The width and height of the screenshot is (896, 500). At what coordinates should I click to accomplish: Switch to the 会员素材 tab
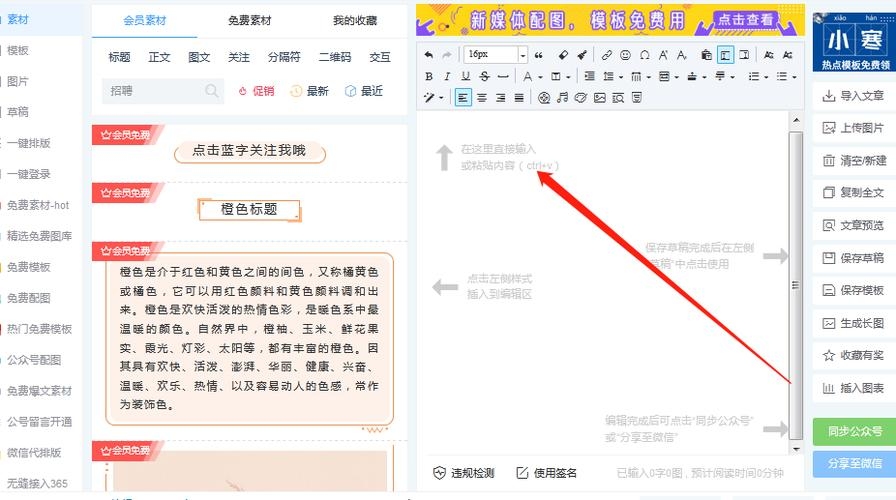tap(145, 21)
